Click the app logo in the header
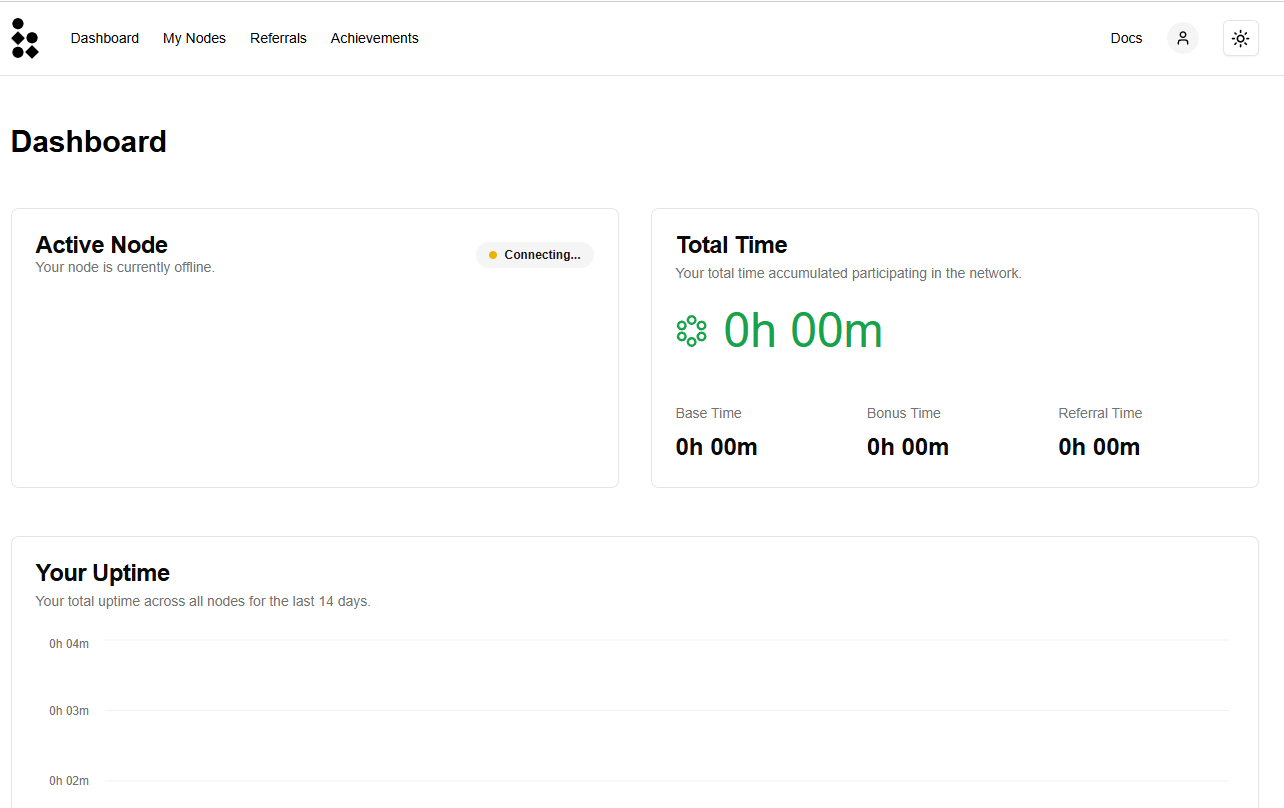Image resolution: width=1284 pixels, height=808 pixels. 25,38
